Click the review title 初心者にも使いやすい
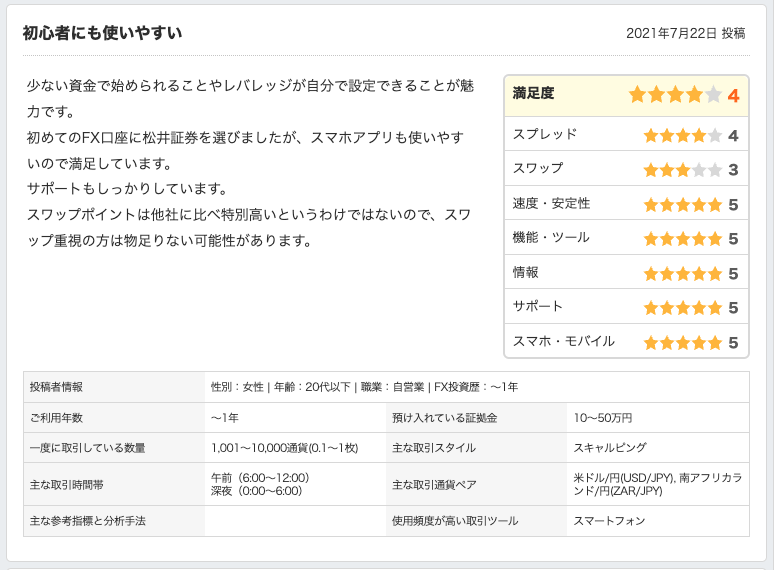The image size is (781, 570). (102, 33)
